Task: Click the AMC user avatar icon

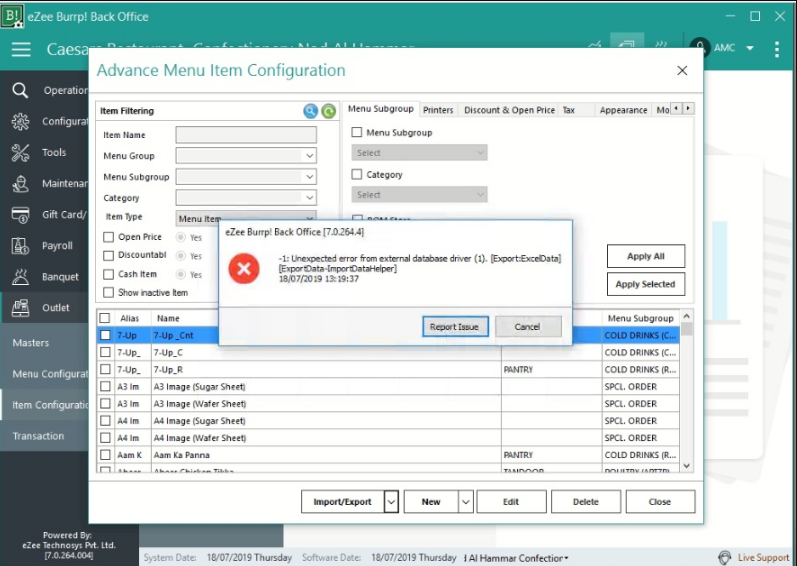Action: point(700,48)
